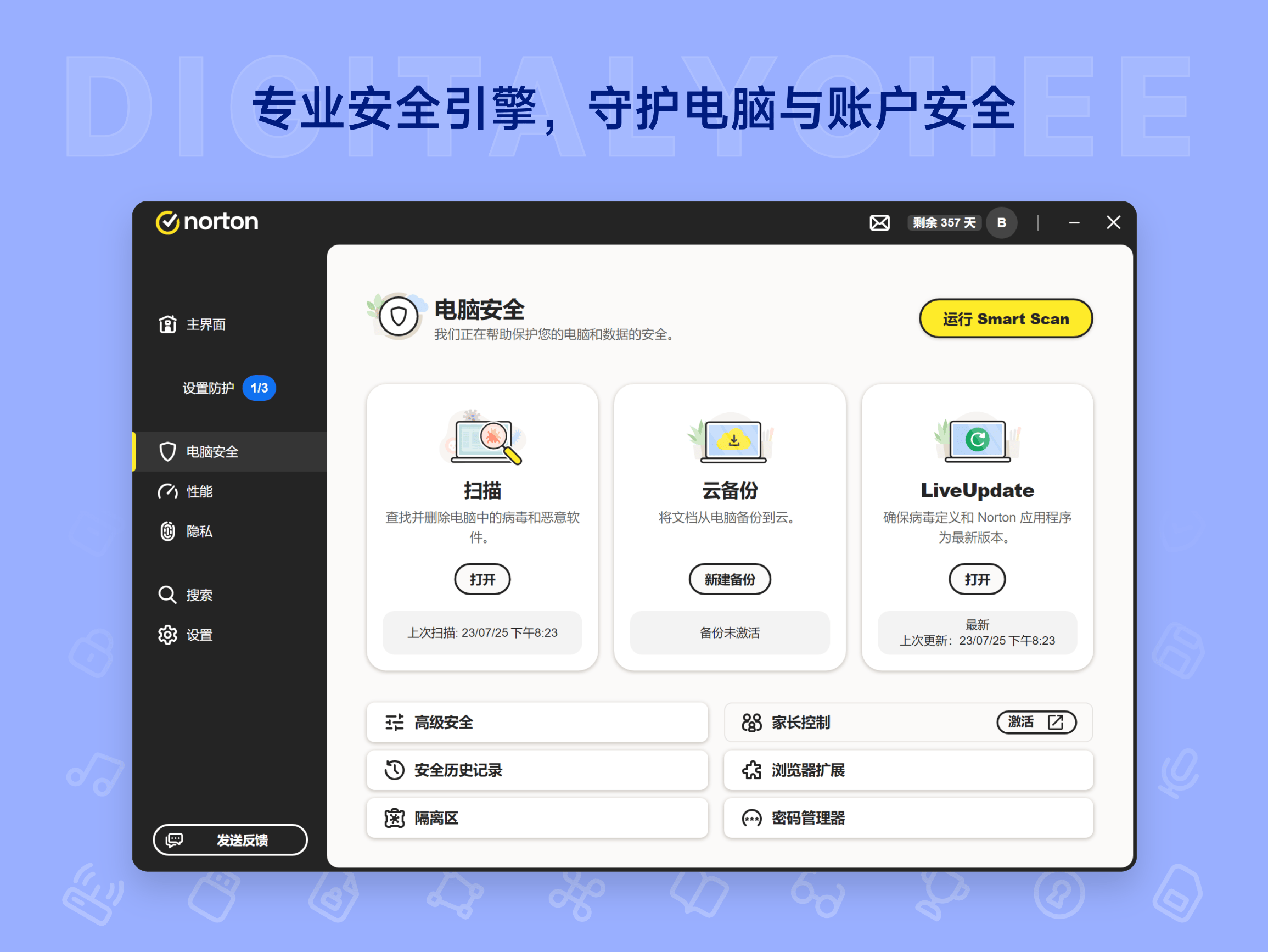Run Smart Scan

coord(1006,319)
